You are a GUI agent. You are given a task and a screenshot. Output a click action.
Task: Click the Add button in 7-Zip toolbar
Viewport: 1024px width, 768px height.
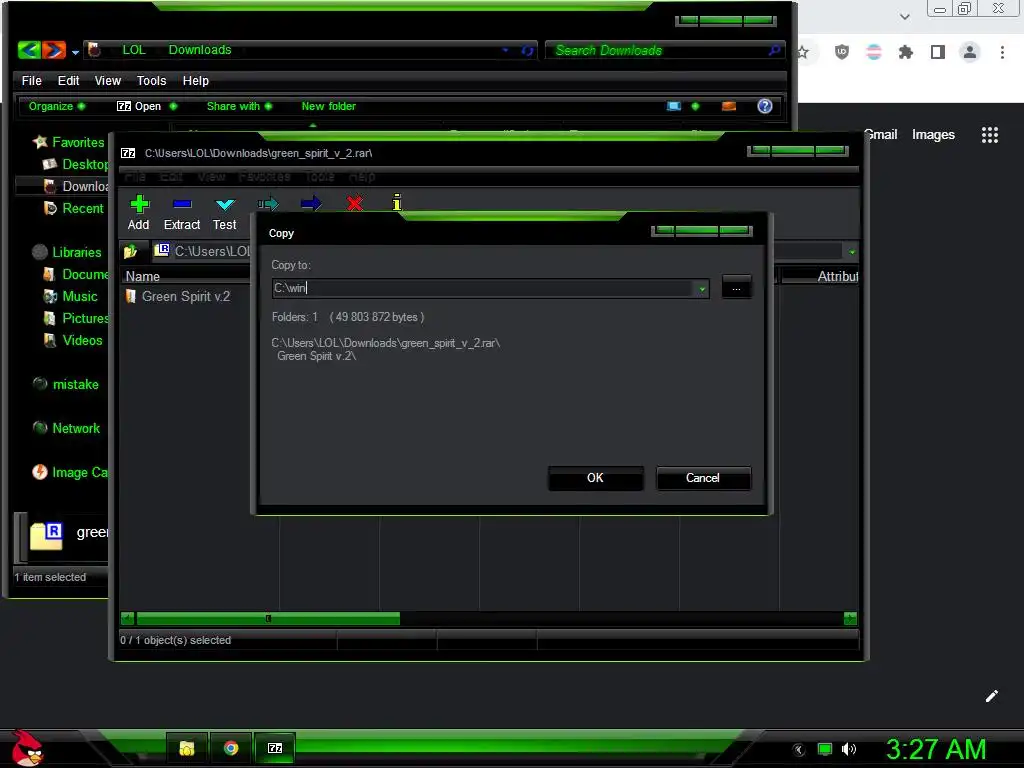[138, 213]
